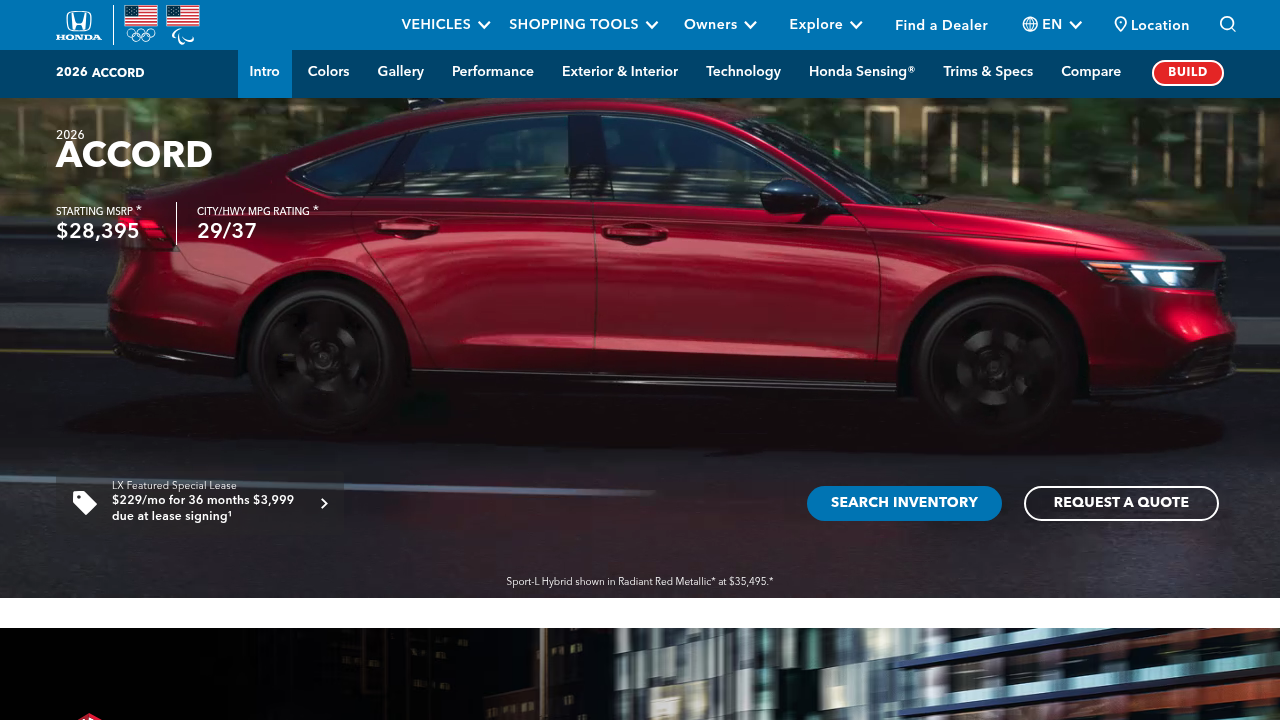Open site search with magnifier icon
The width and height of the screenshot is (1280, 720).
(1228, 24)
